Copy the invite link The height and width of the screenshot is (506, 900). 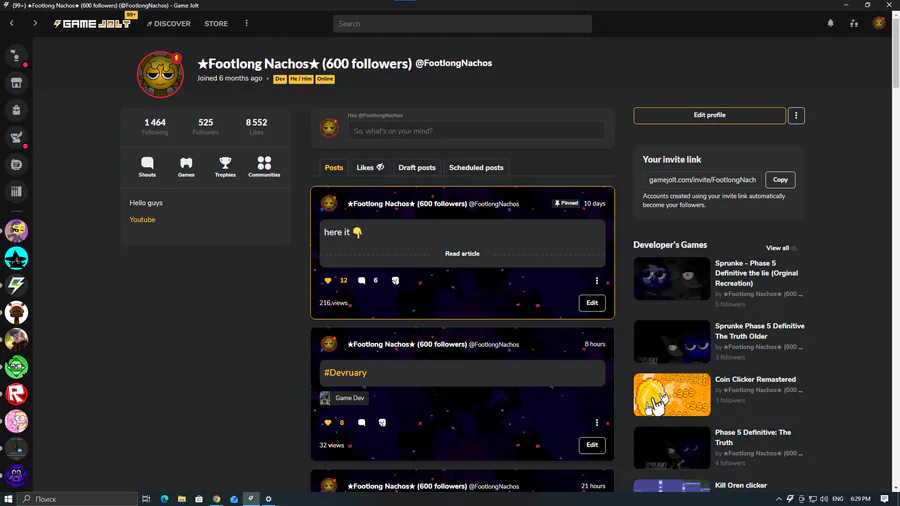(780, 180)
